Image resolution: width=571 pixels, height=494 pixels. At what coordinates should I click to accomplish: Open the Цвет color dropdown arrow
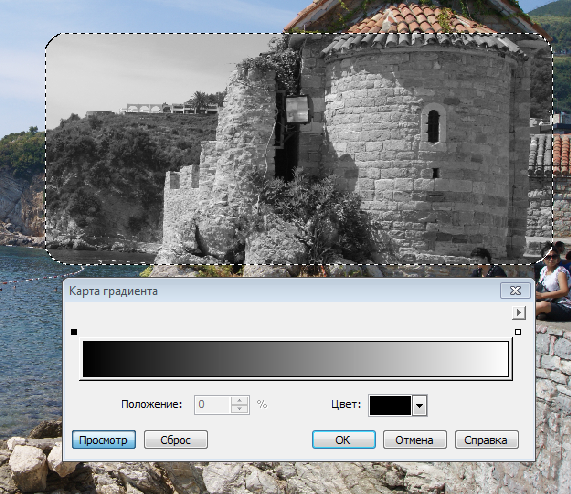(420, 405)
